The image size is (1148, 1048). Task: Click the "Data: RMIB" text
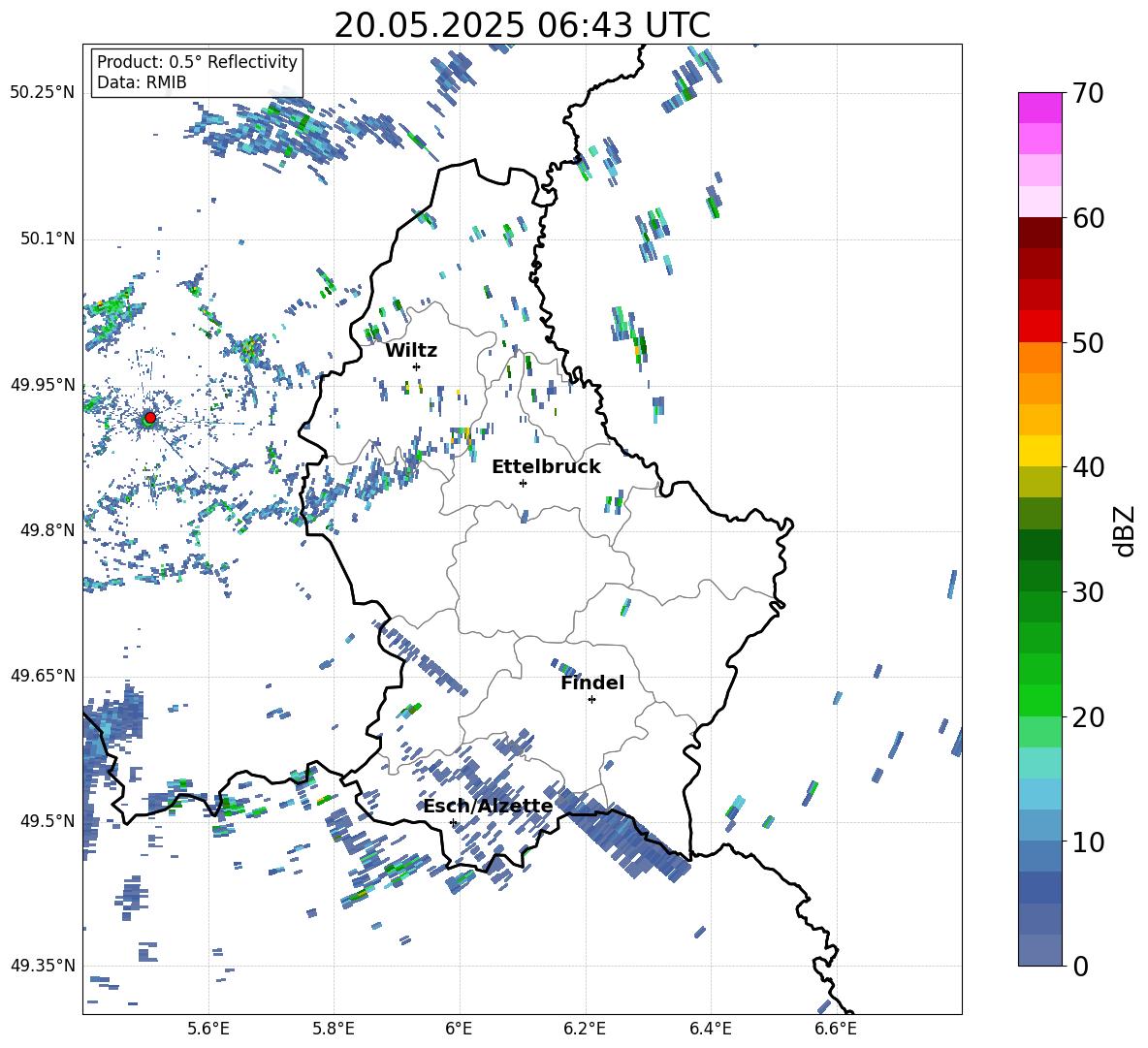[142, 82]
